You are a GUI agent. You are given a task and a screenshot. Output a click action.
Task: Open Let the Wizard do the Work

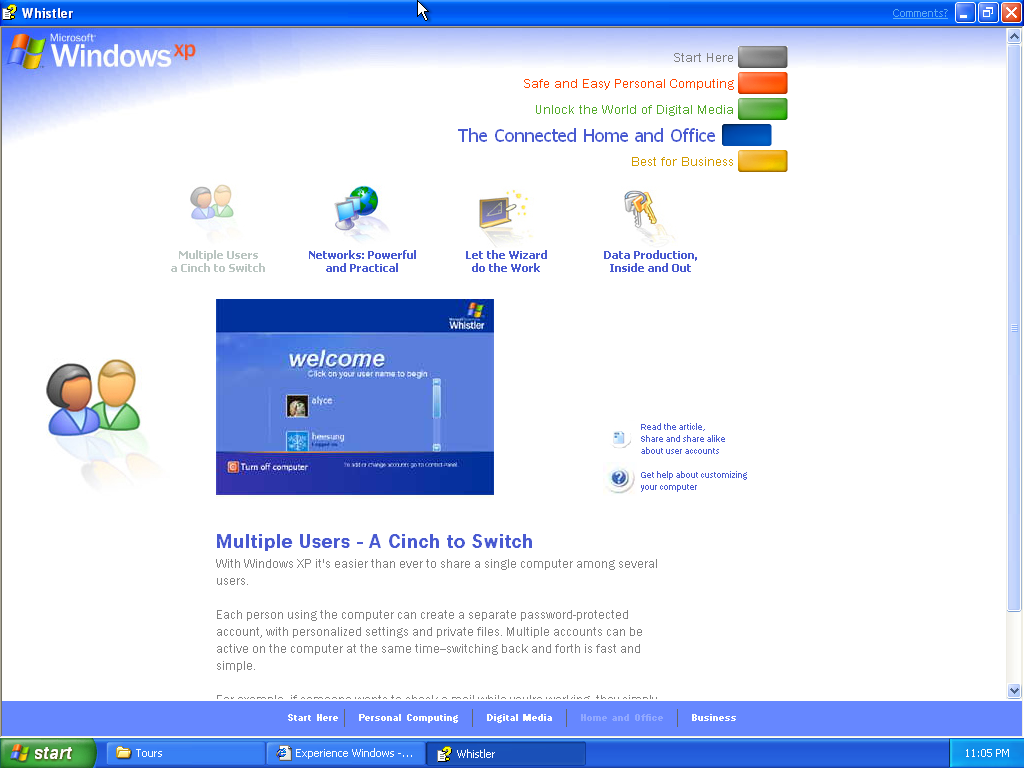tap(506, 261)
